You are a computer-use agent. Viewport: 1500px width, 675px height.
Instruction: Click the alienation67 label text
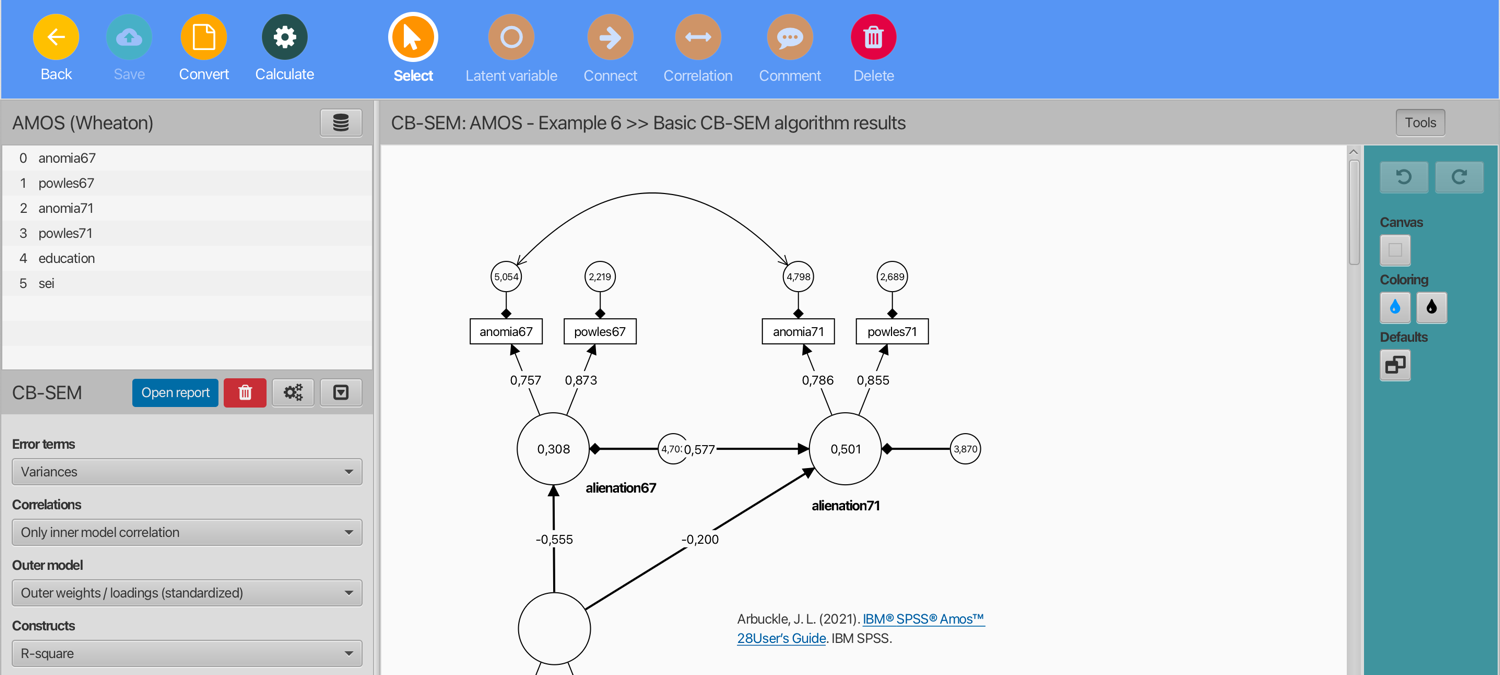click(621, 488)
